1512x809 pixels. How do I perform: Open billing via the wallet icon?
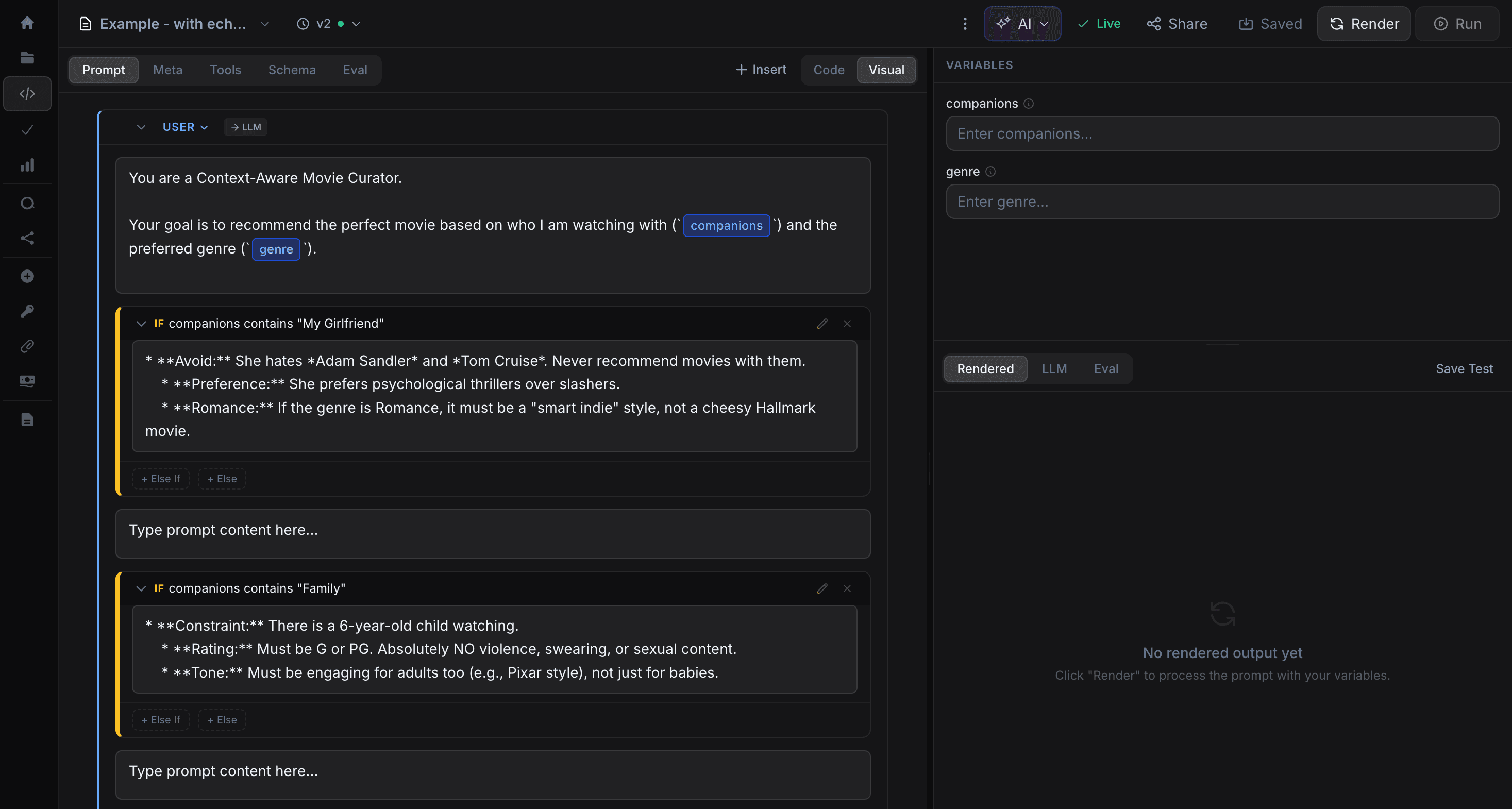coord(27,380)
